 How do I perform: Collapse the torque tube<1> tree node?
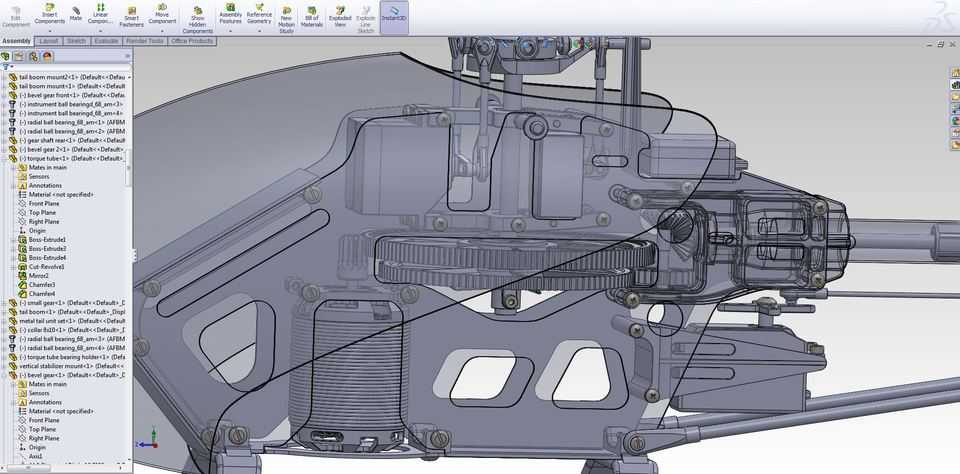coord(5,159)
